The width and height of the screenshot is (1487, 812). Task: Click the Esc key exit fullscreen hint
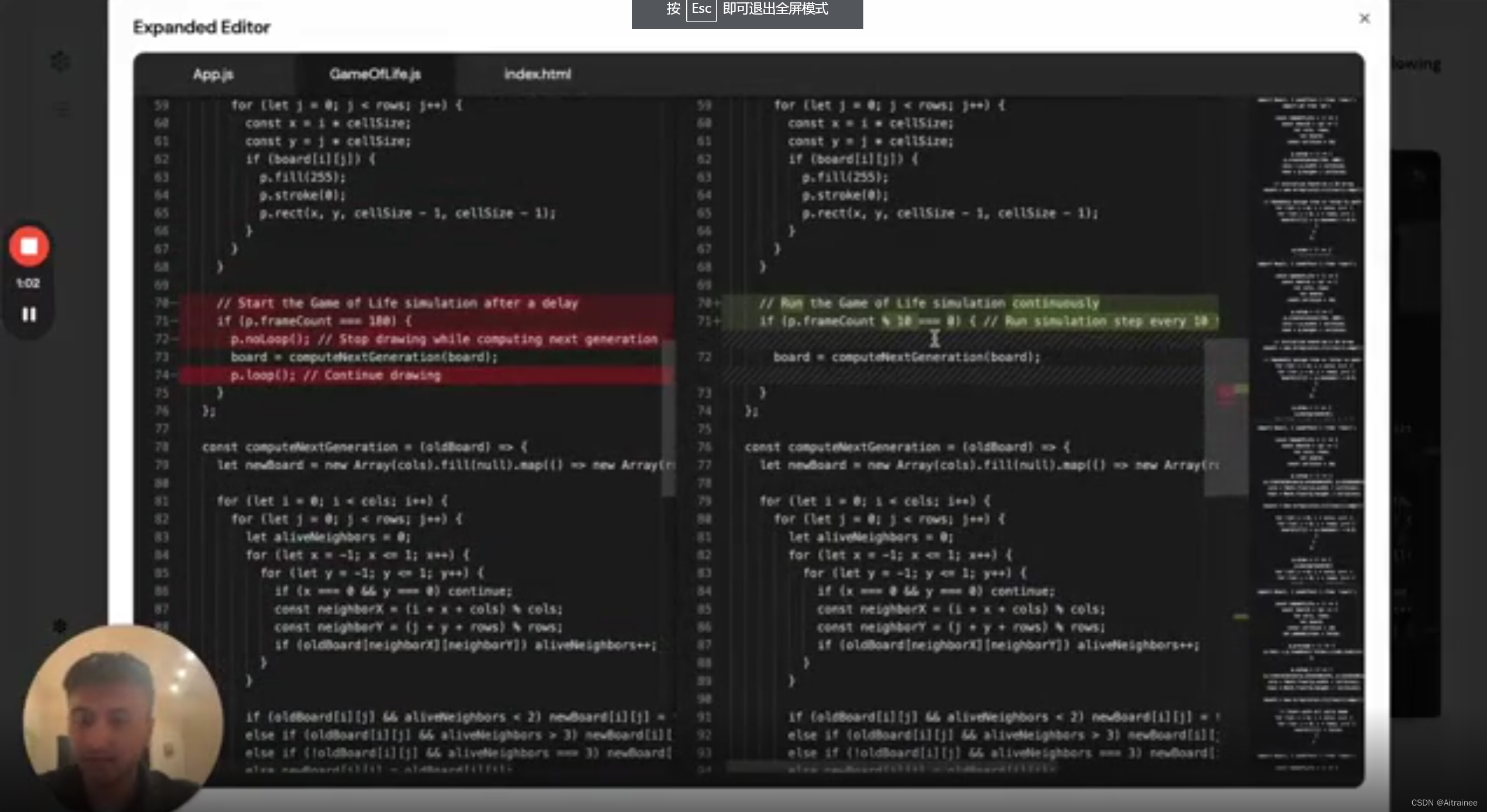[747, 10]
